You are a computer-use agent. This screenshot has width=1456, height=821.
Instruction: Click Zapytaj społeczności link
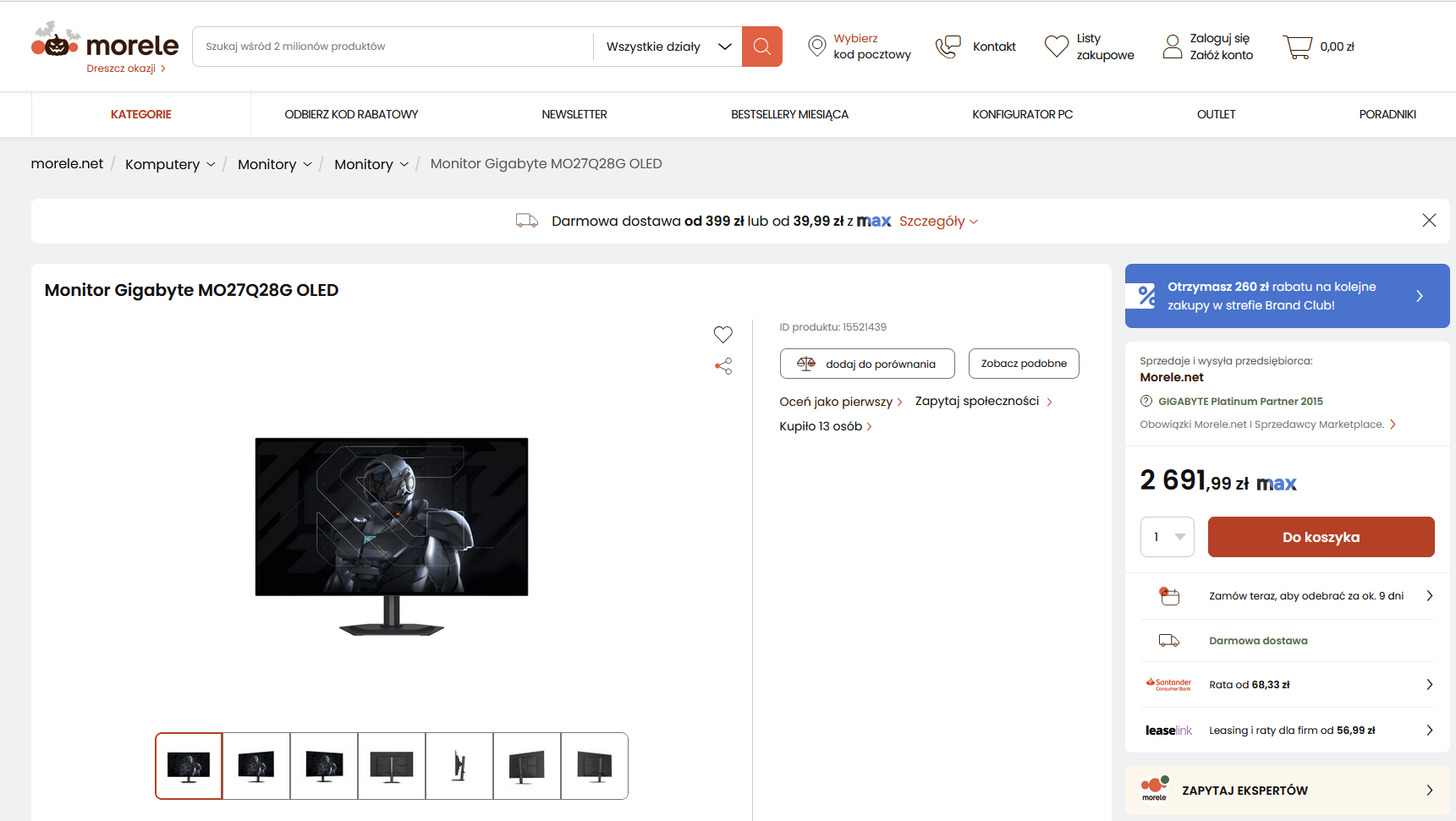(983, 401)
